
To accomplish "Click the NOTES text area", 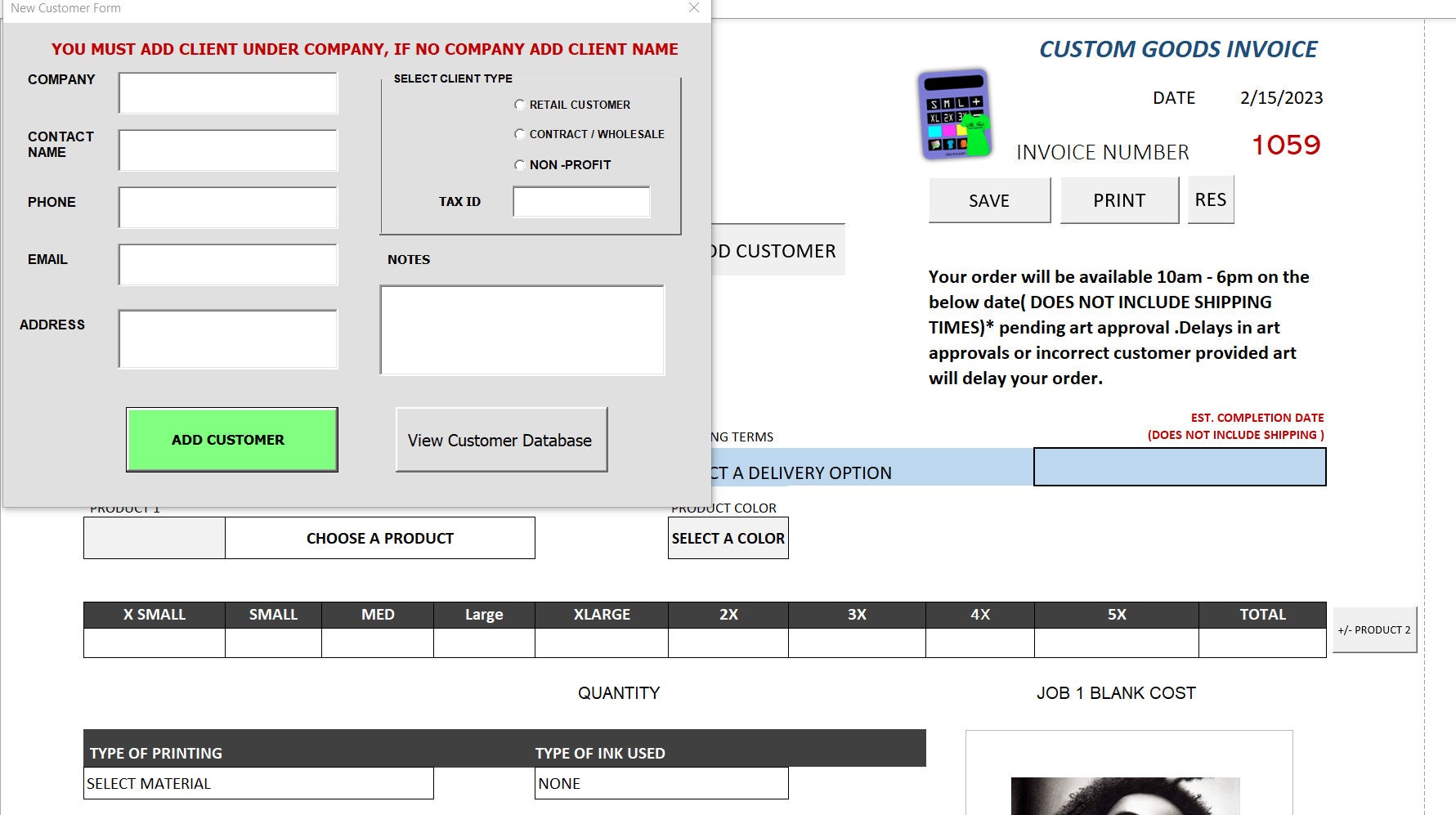I will [x=522, y=330].
